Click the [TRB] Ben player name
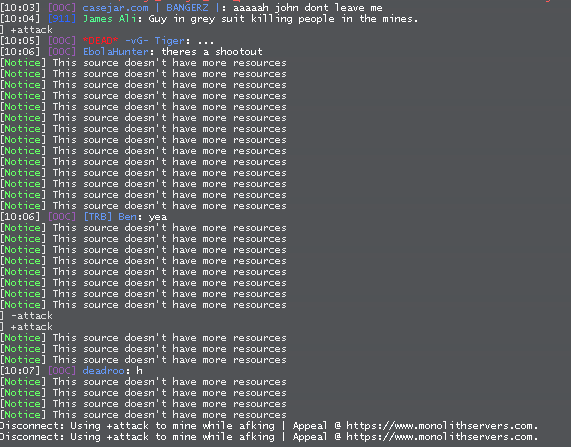Screen dimensions: 571x447 [110, 217]
